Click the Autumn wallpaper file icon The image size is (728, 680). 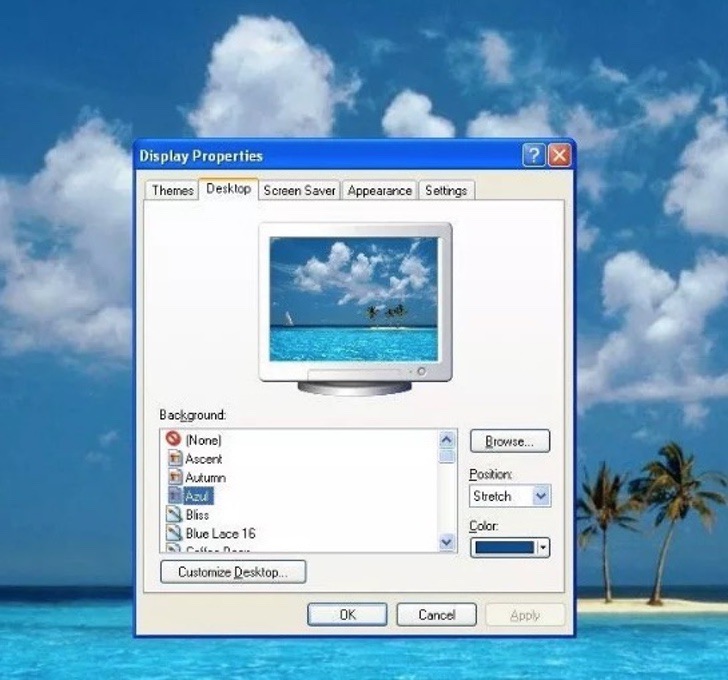pos(175,477)
